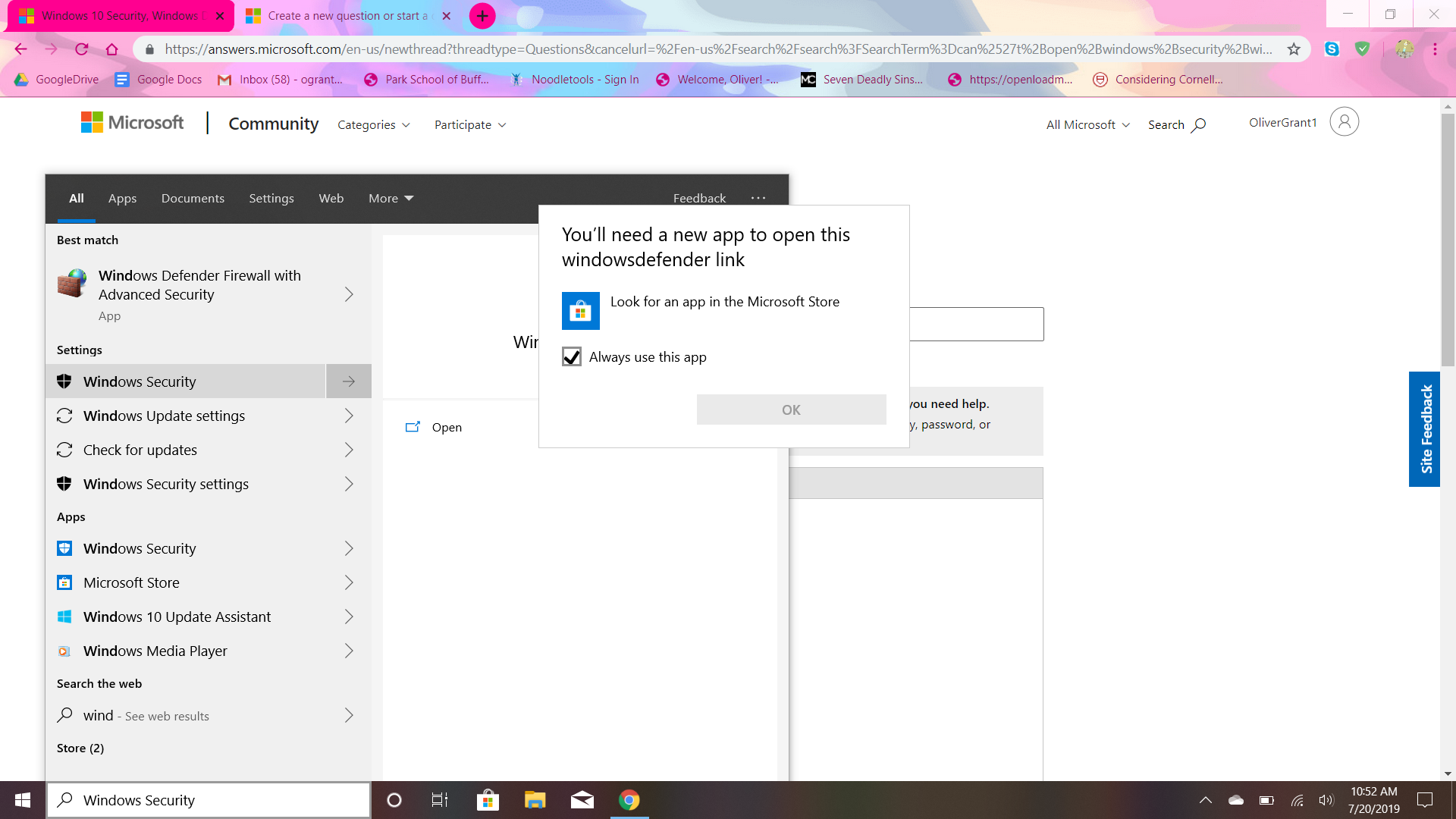Screen dimensions: 1456x819
Task: Select the Settings search tab
Action: (271, 198)
